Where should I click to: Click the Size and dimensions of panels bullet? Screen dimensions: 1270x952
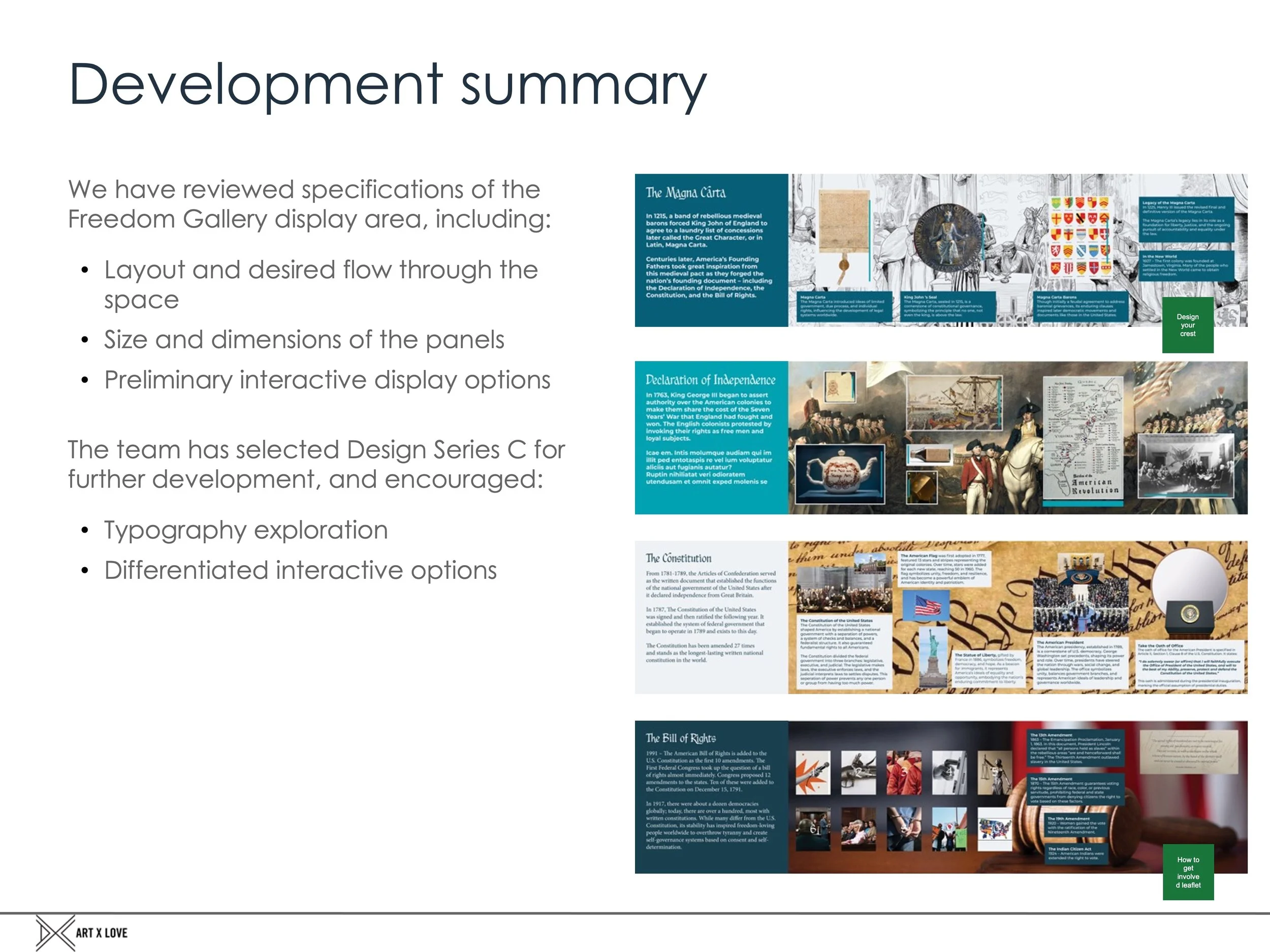(x=304, y=339)
